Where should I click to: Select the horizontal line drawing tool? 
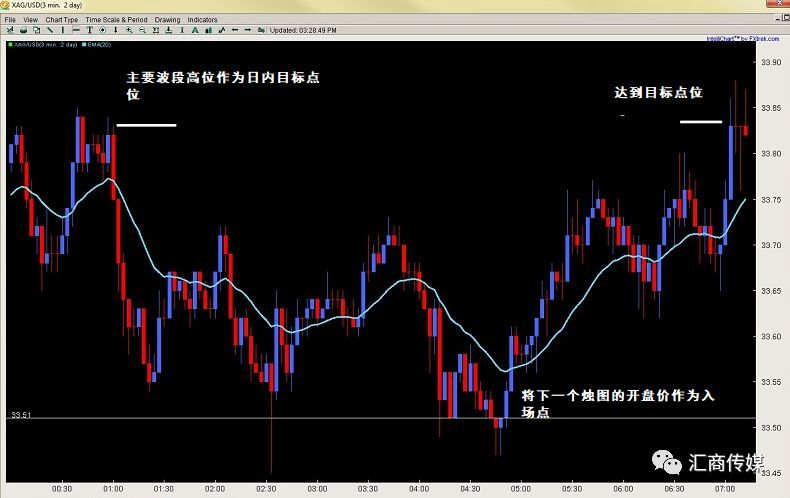[x=76, y=30]
